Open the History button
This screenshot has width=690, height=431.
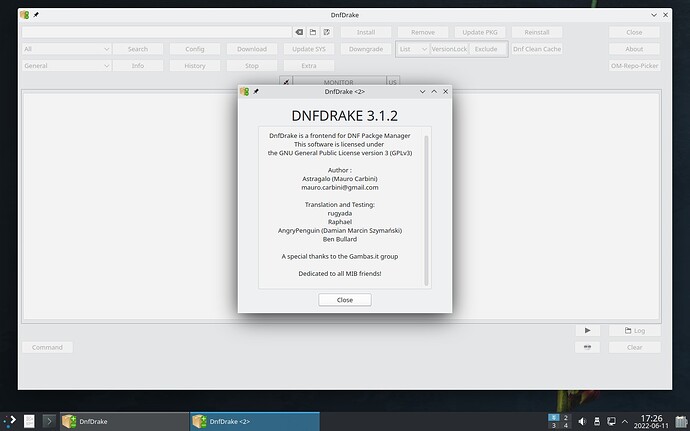195,66
